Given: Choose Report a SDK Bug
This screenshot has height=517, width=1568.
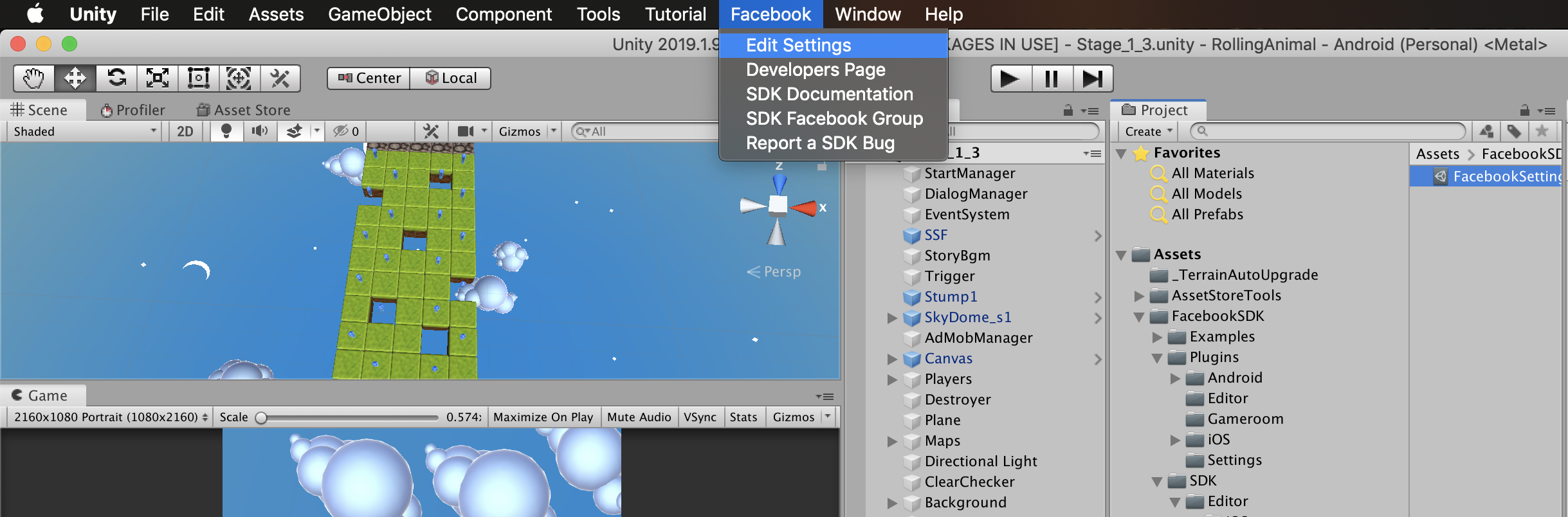Looking at the screenshot, I should pos(833,143).
